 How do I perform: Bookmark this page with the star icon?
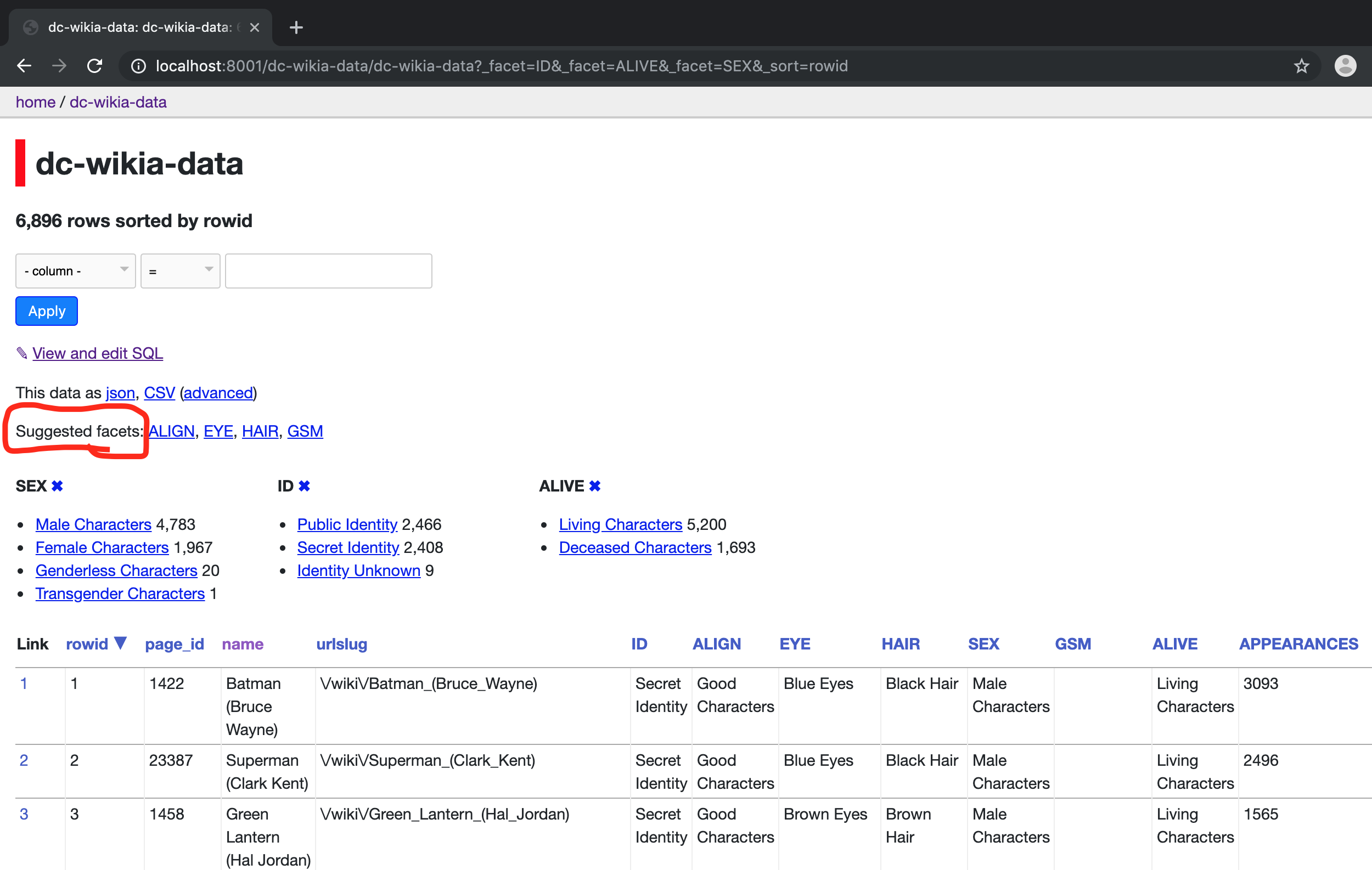pos(1301,66)
